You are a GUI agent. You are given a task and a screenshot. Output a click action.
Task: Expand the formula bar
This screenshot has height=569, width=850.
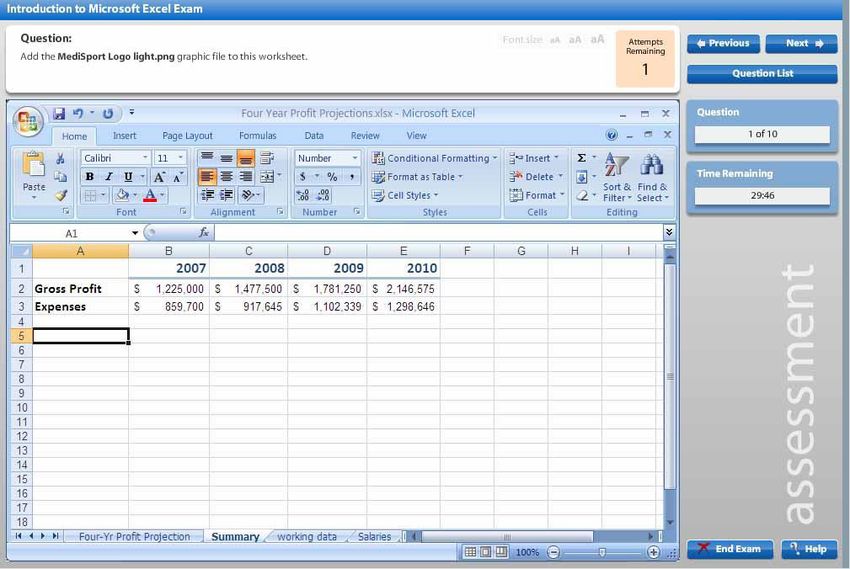pyautogui.click(x=669, y=232)
